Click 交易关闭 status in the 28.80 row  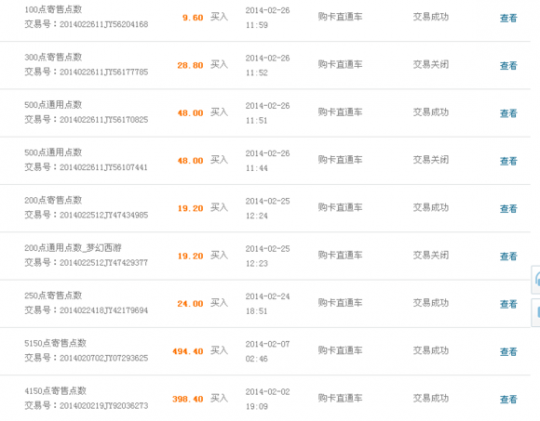[431, 64]
